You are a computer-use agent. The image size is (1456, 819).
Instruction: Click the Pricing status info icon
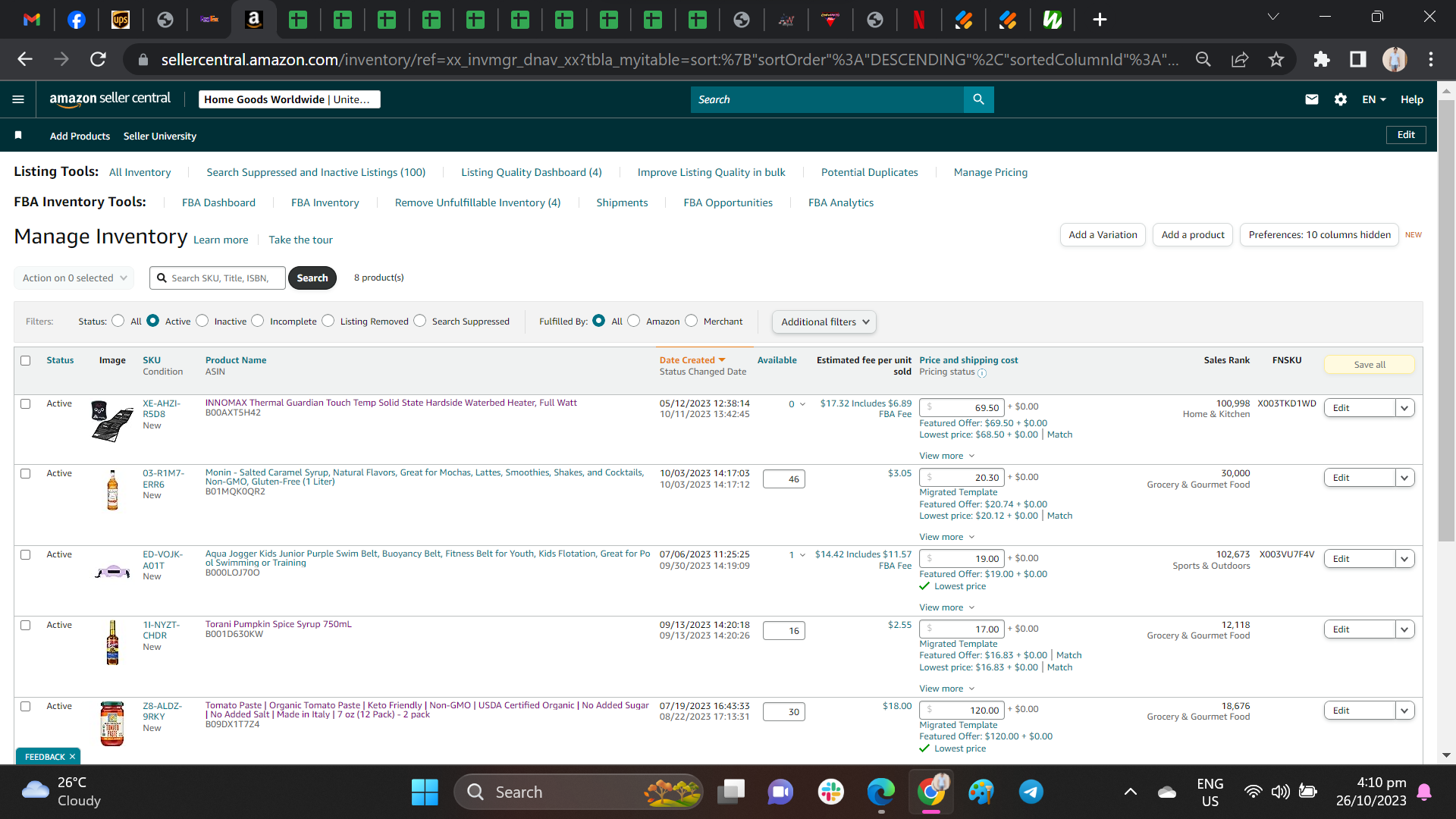point(982,373)
